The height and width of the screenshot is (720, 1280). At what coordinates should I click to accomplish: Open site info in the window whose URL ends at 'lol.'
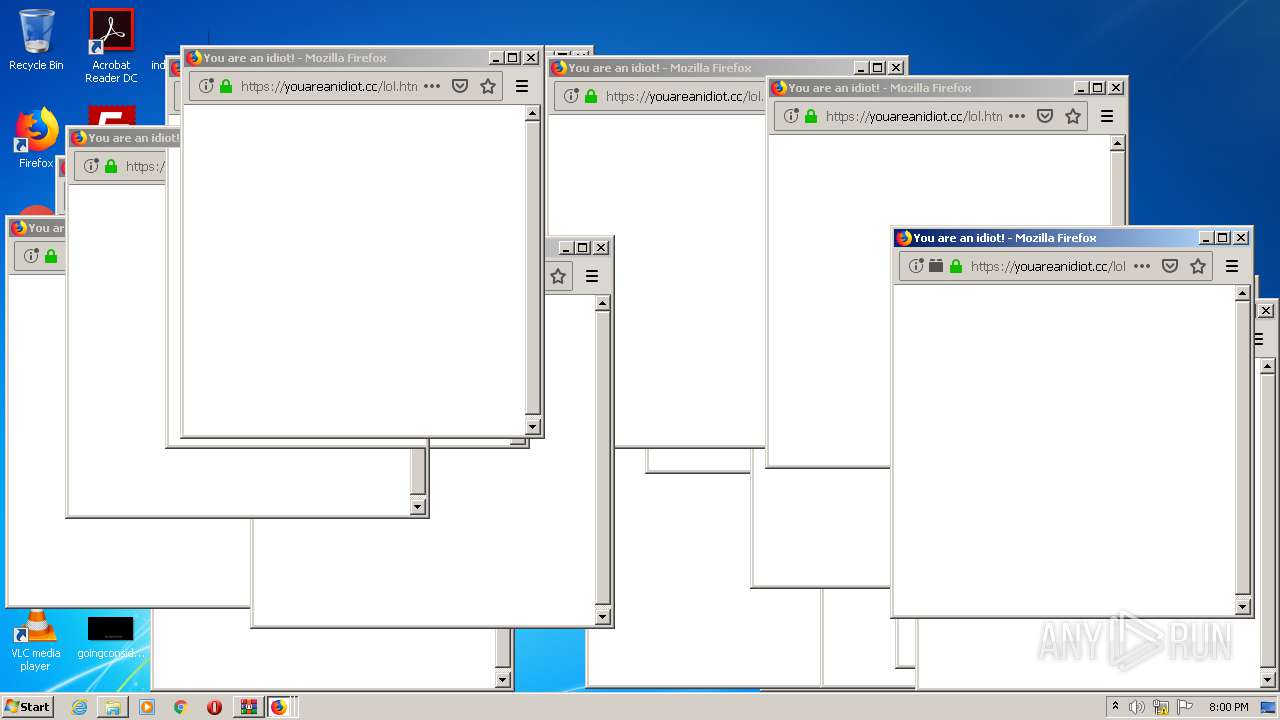[x=571, y=96]
